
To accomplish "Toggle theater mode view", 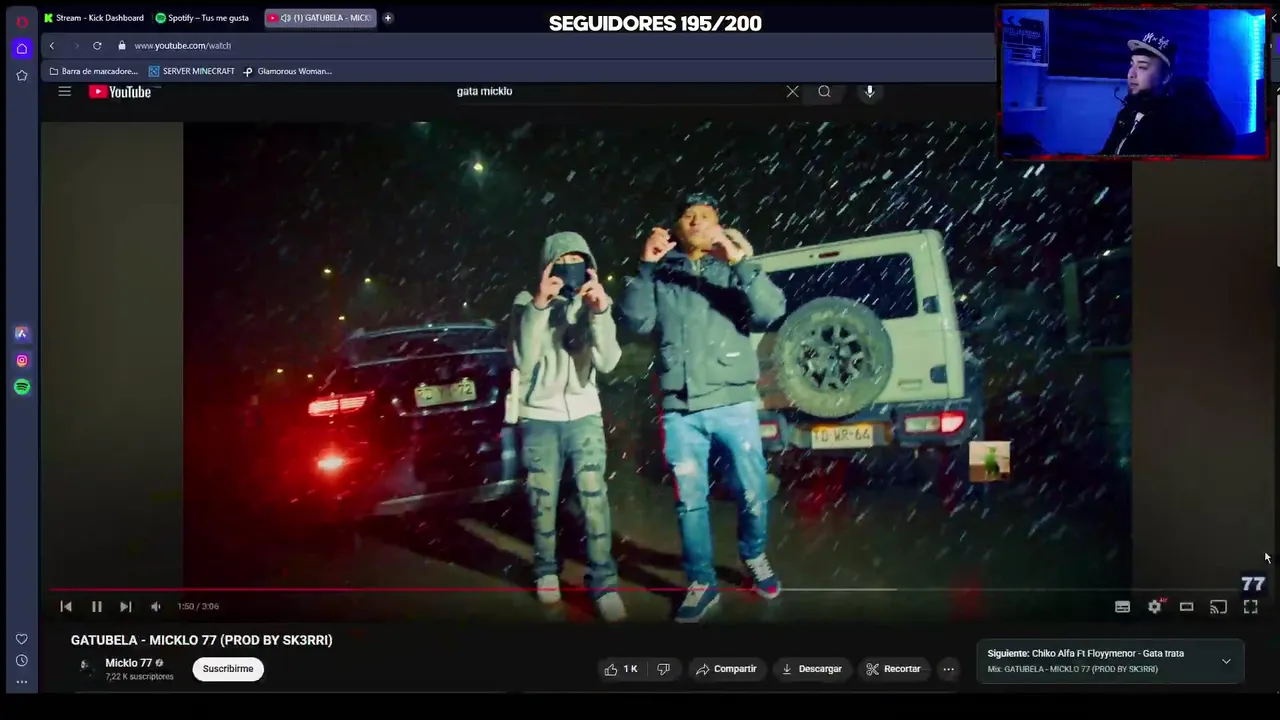I will click(1186, 606).
